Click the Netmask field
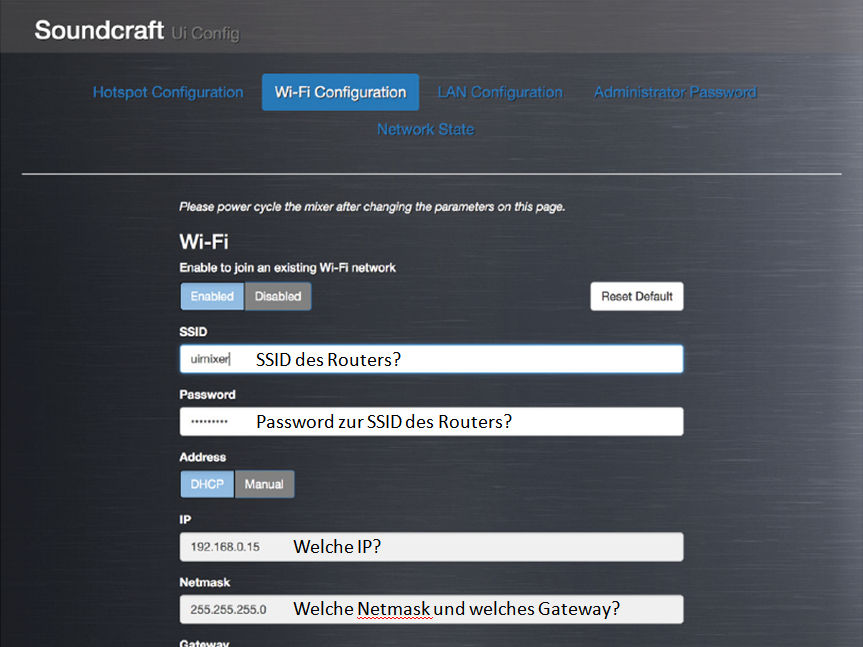 432,609
